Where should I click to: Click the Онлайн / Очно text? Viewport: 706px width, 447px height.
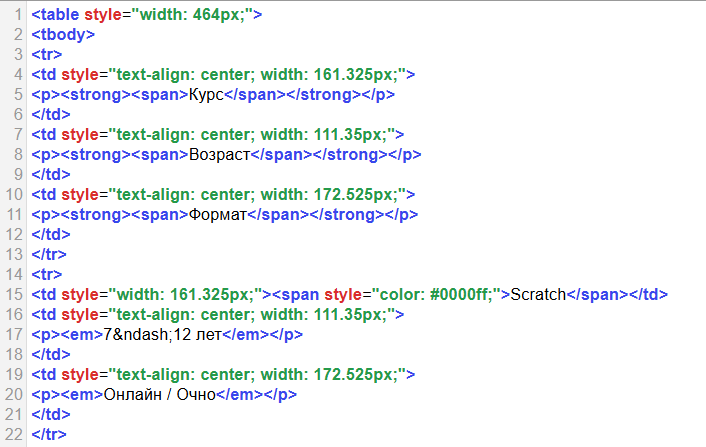161,395
